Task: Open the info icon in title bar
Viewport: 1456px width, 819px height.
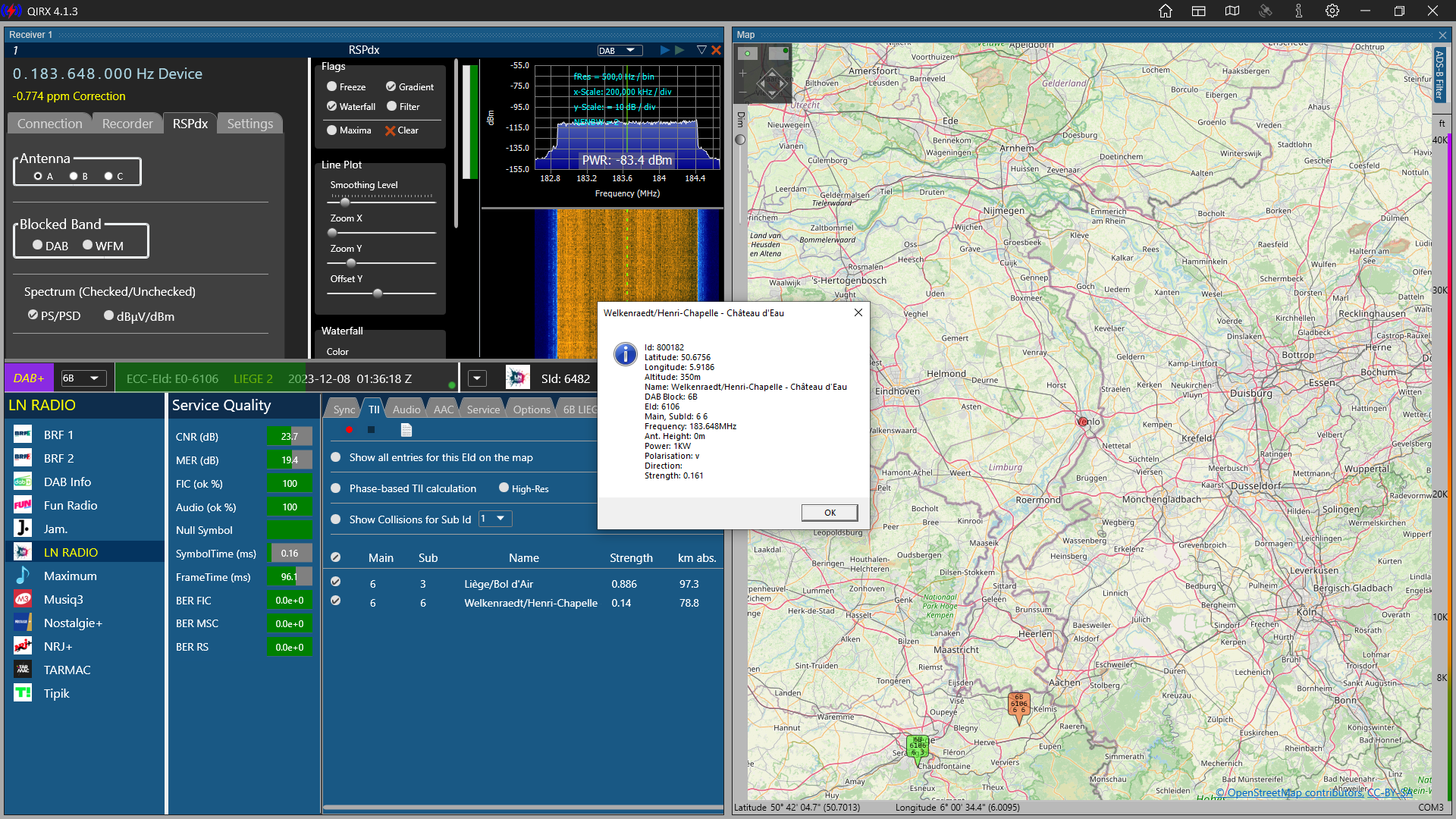Action: pos(1299,11)
